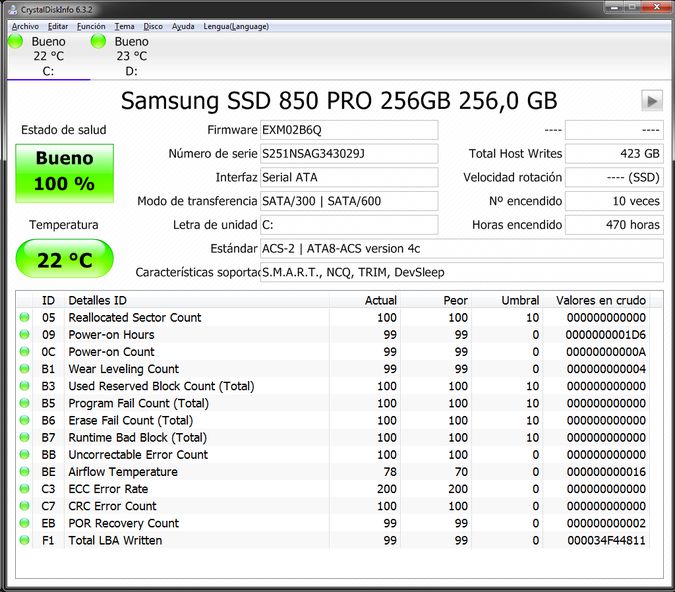Click CrystalDiskInfo title bar app icon

point(13,9)
